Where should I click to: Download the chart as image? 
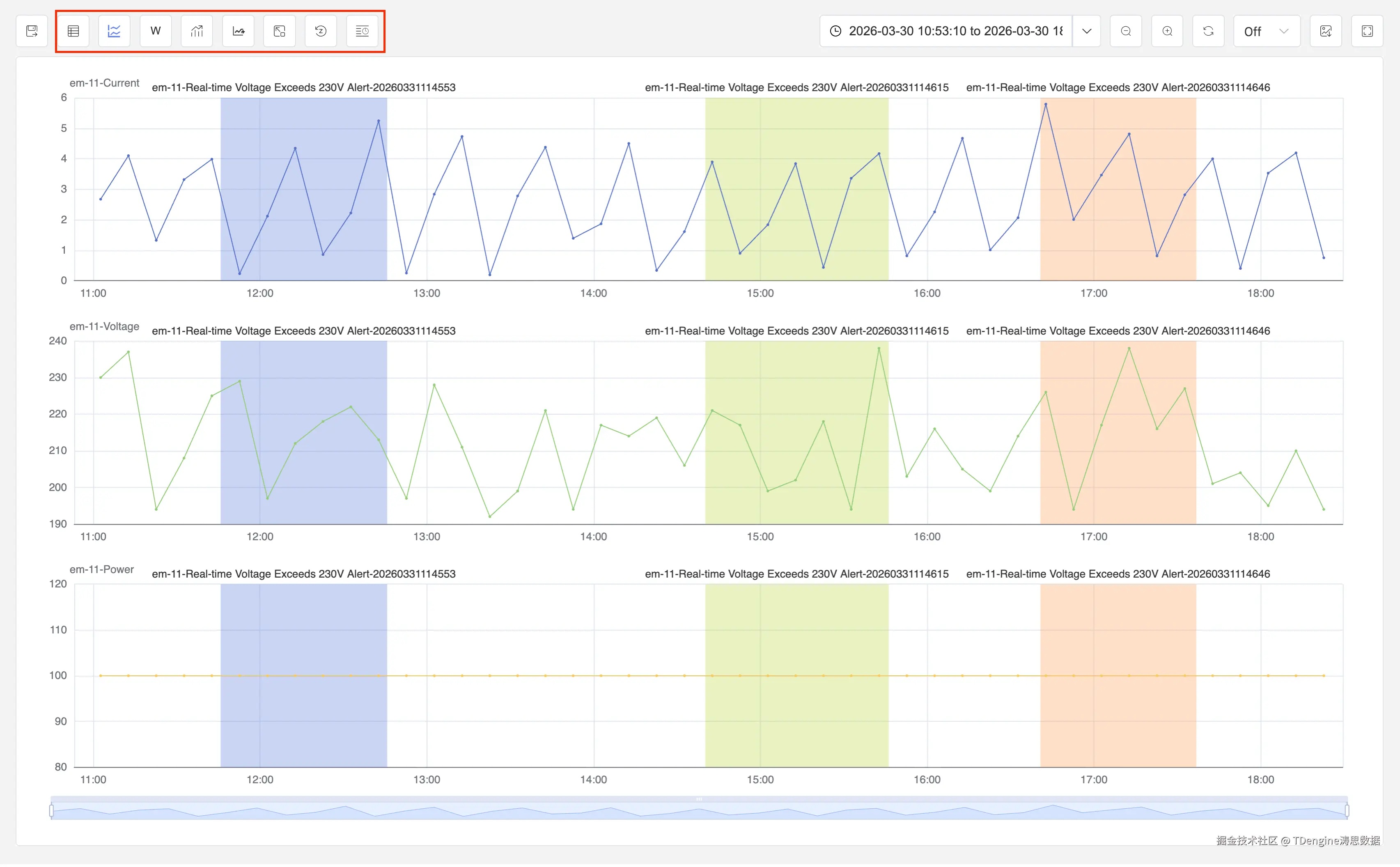tap(1326, 31)
